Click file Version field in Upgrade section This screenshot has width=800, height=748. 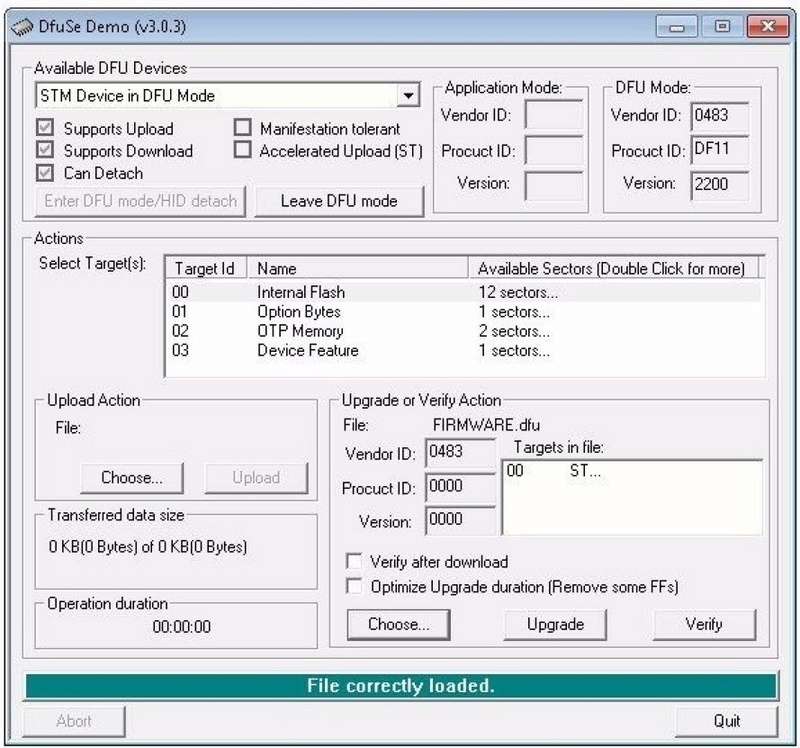point(460,520)
